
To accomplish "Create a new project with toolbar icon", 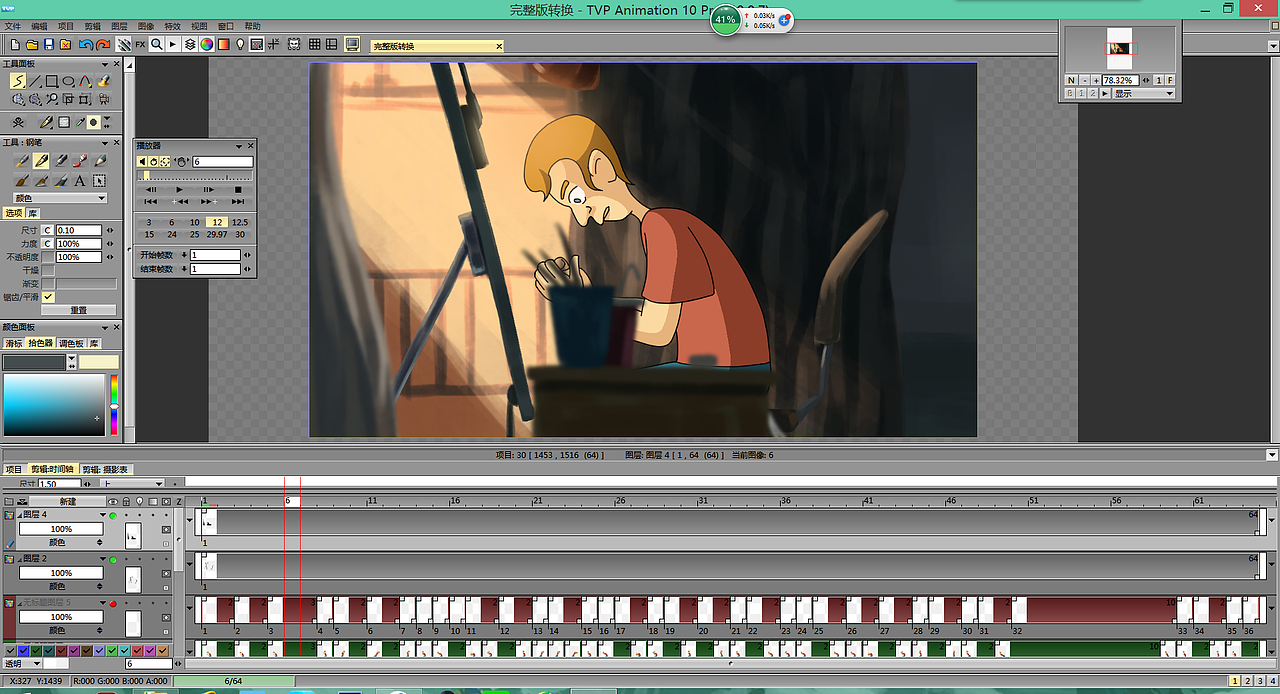I will (15, 44).
